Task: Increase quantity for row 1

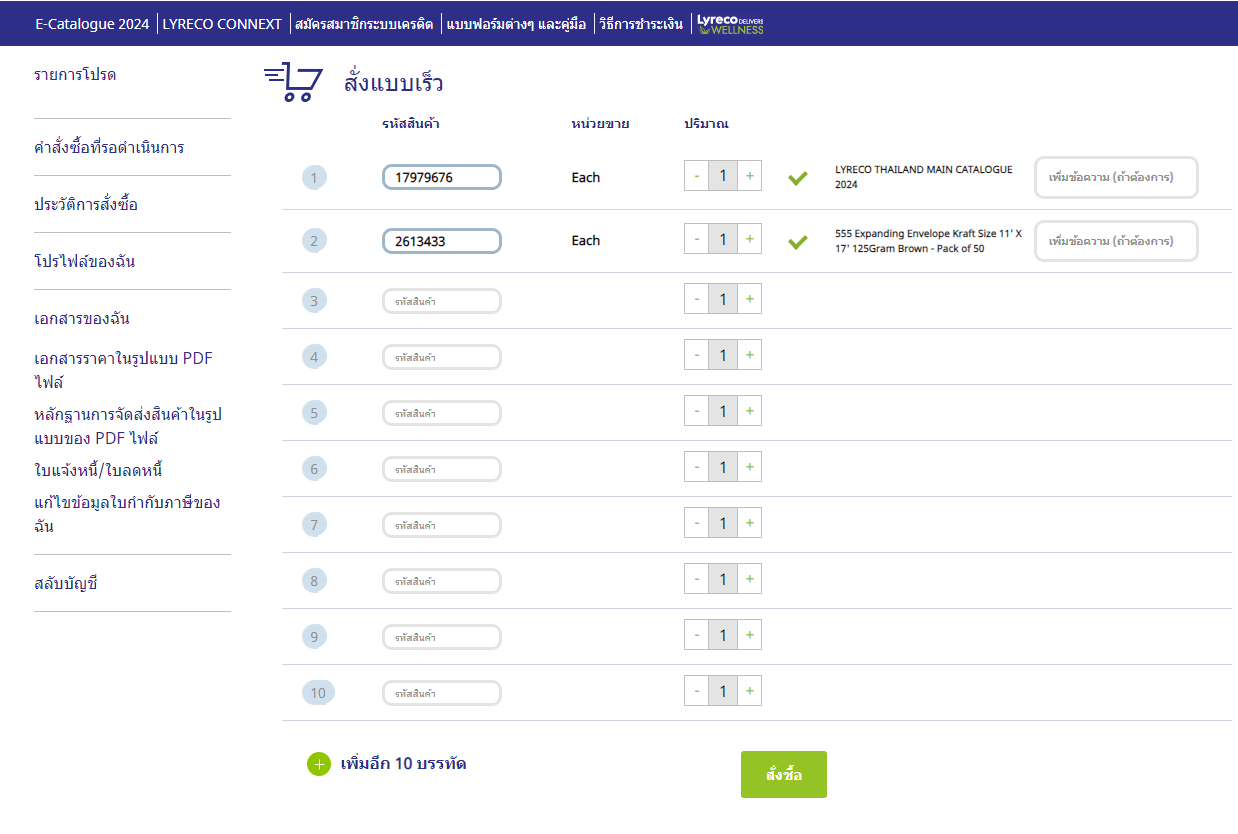Action: [x=750, y=177]
